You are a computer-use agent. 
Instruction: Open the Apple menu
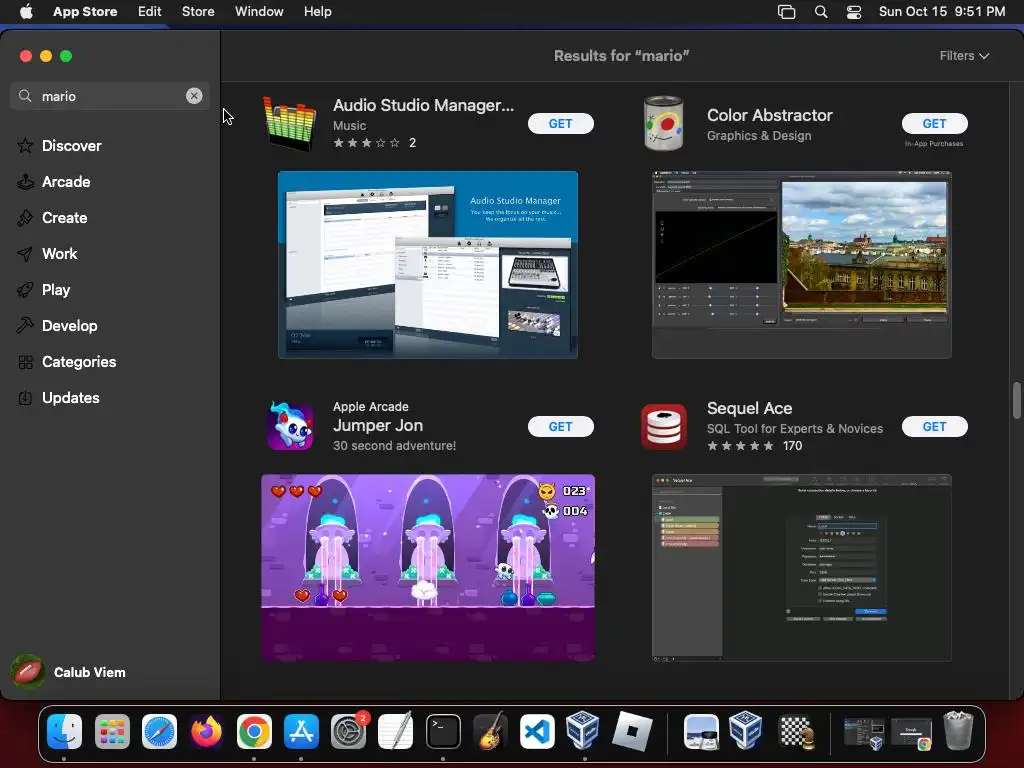26,11
